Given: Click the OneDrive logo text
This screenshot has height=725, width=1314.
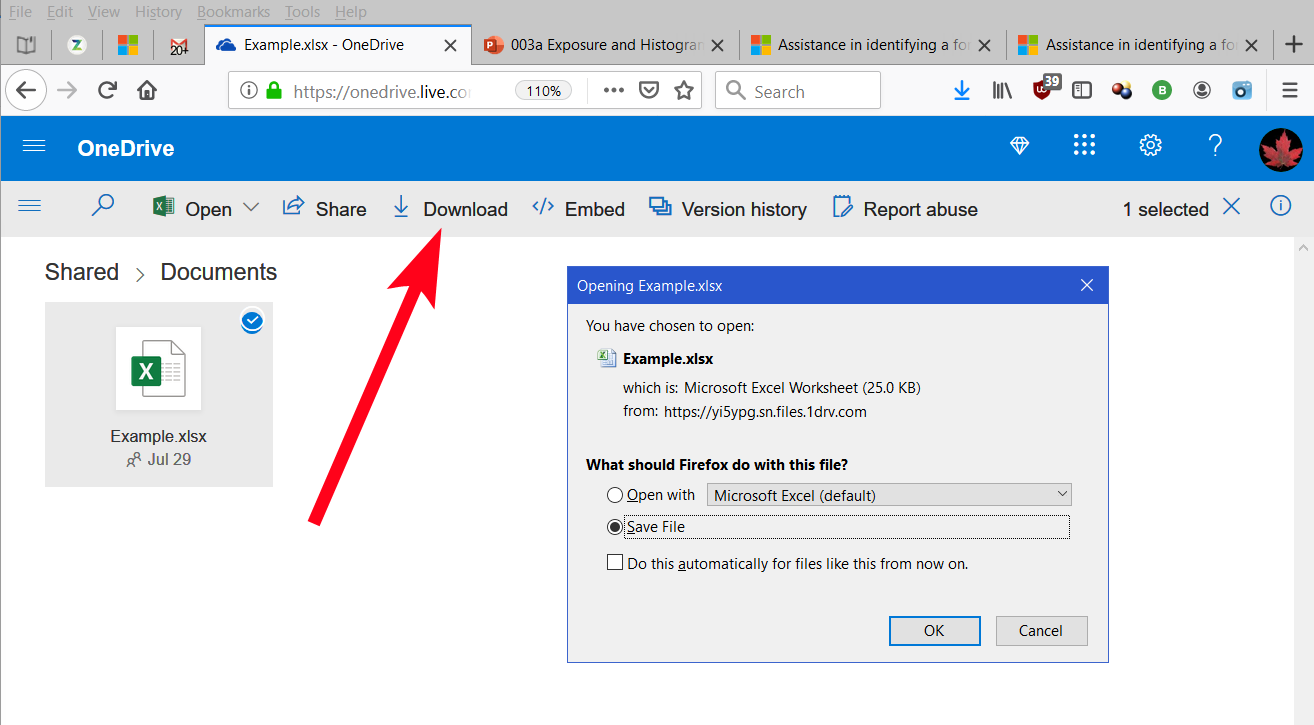Looking at the screenshot, I should pyautogui.click(x=126, y=148).
